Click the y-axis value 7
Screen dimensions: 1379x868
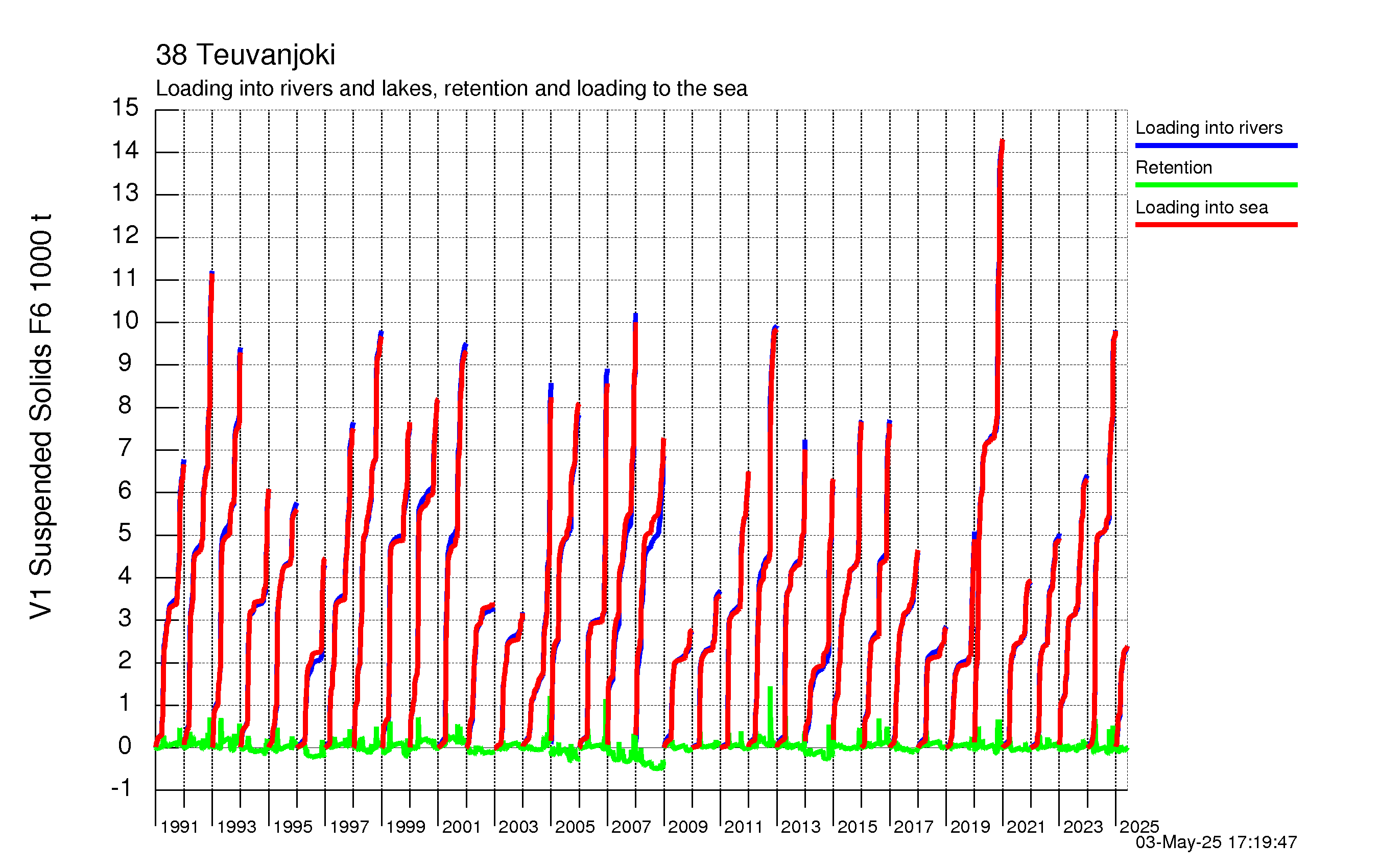click(x=125, y=448)
